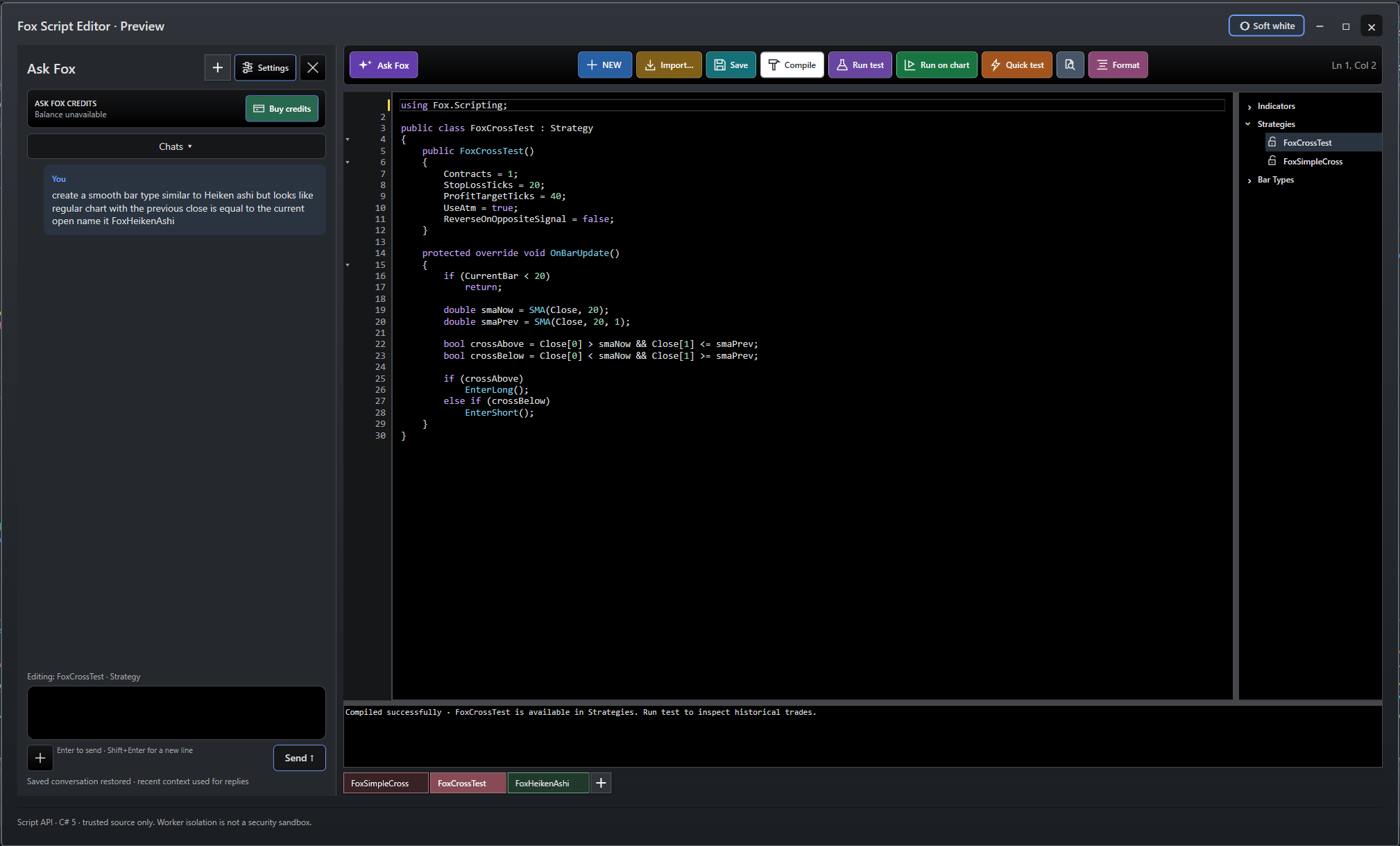Collapse the constructor fold arrow at line 6
The height and width of the screenshot is (846, 1400).
coord(348,162)
